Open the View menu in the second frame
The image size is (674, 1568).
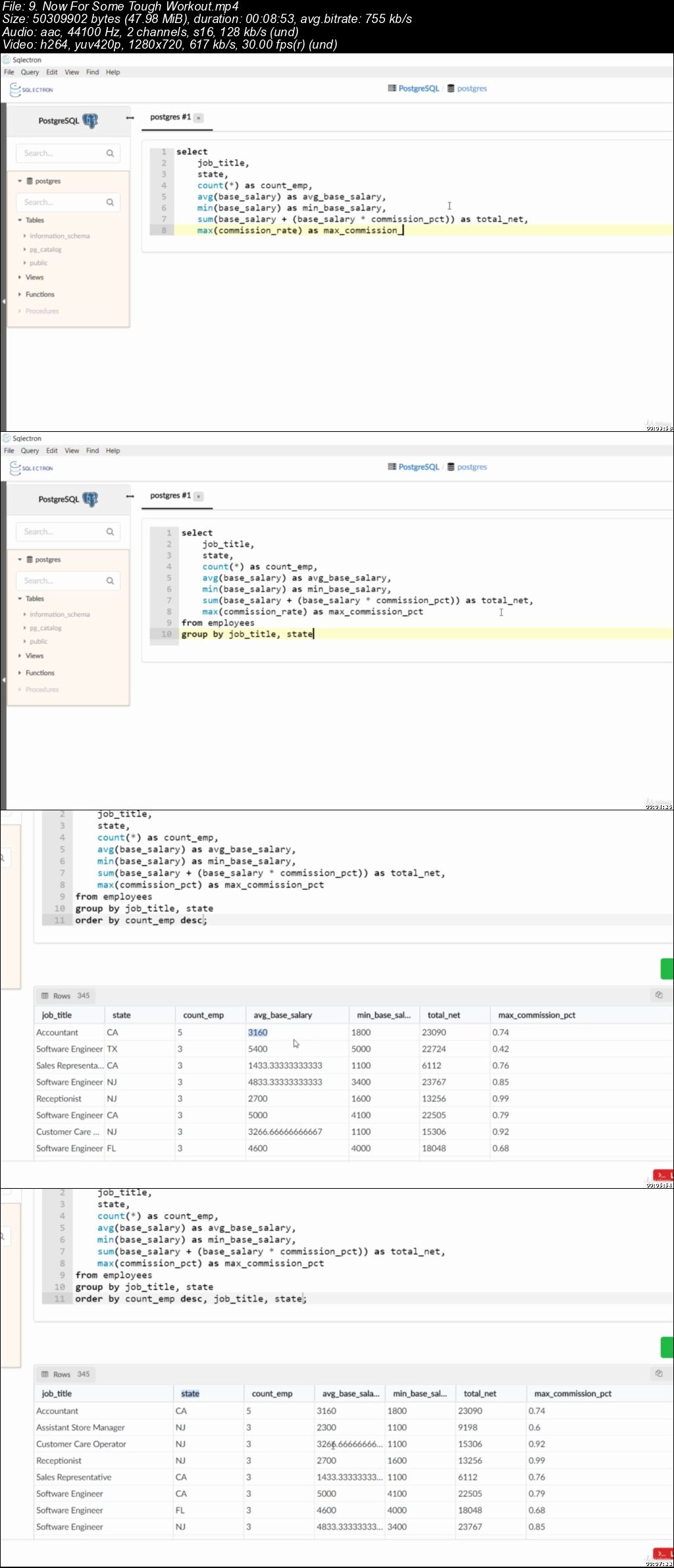72,451
